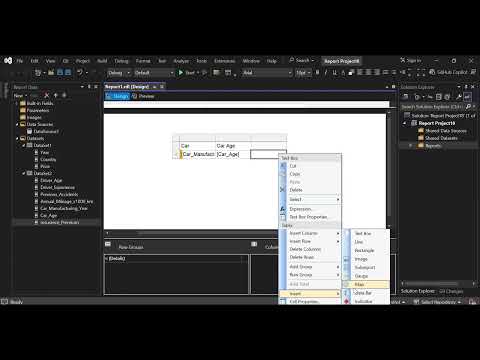The width and height of the screenshot is (480, 360).
Task: Click the Solution Explorer properties wrench icon
Action: tap(459, 97)
